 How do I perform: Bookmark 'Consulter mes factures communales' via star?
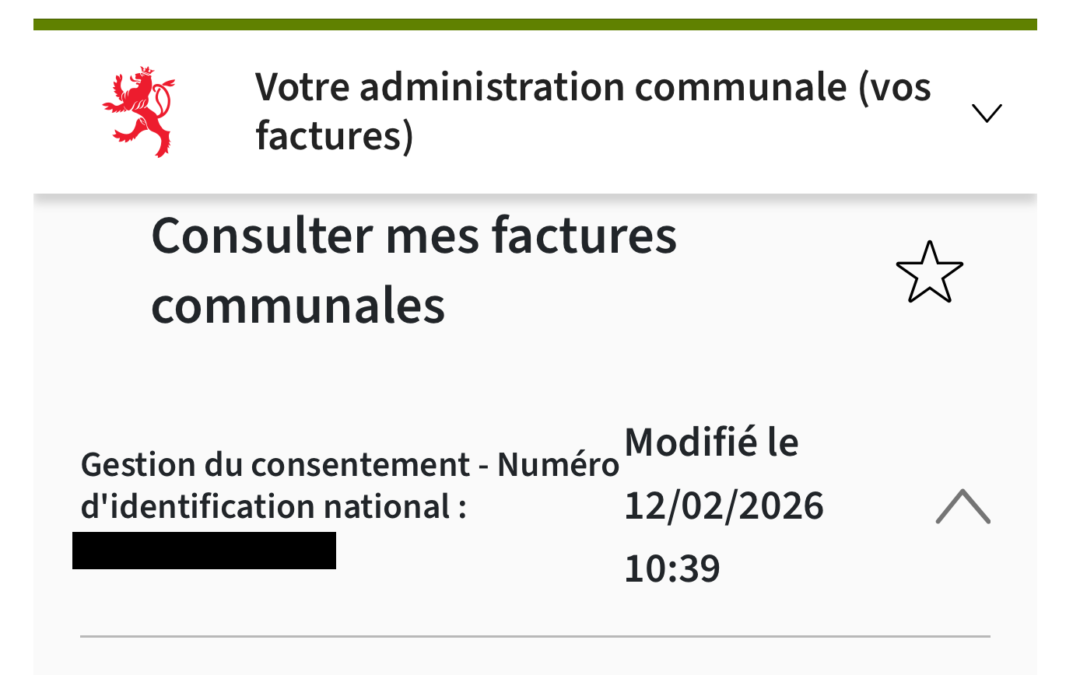930,270
